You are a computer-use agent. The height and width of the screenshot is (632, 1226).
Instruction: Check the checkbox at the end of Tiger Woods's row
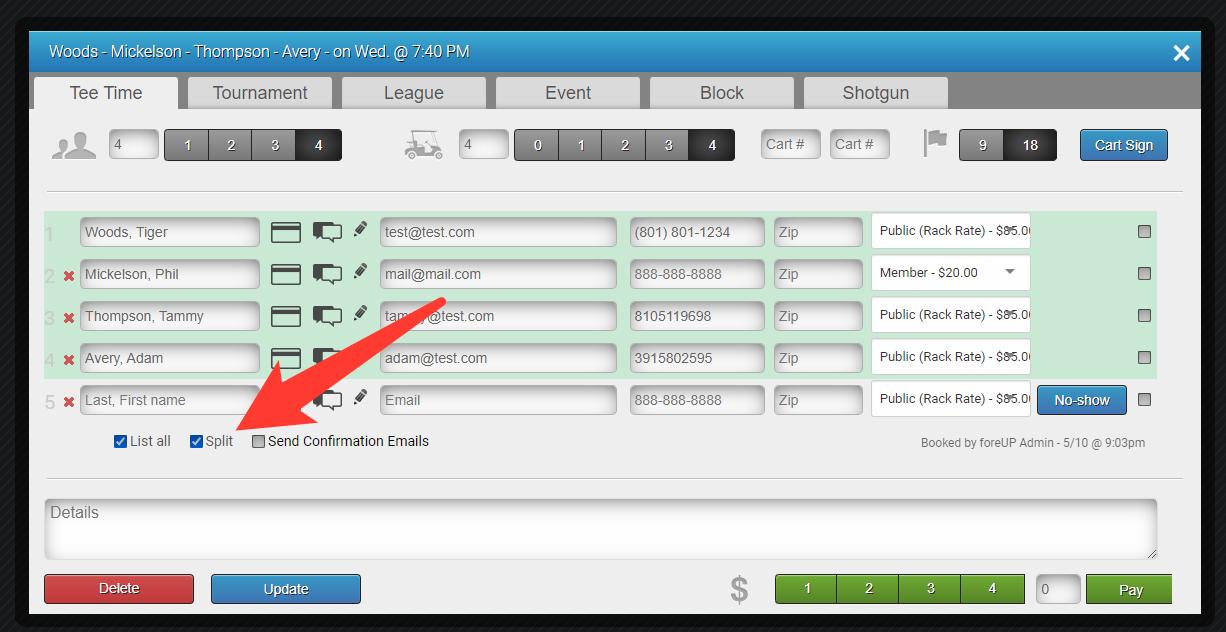click(1144, 231)
